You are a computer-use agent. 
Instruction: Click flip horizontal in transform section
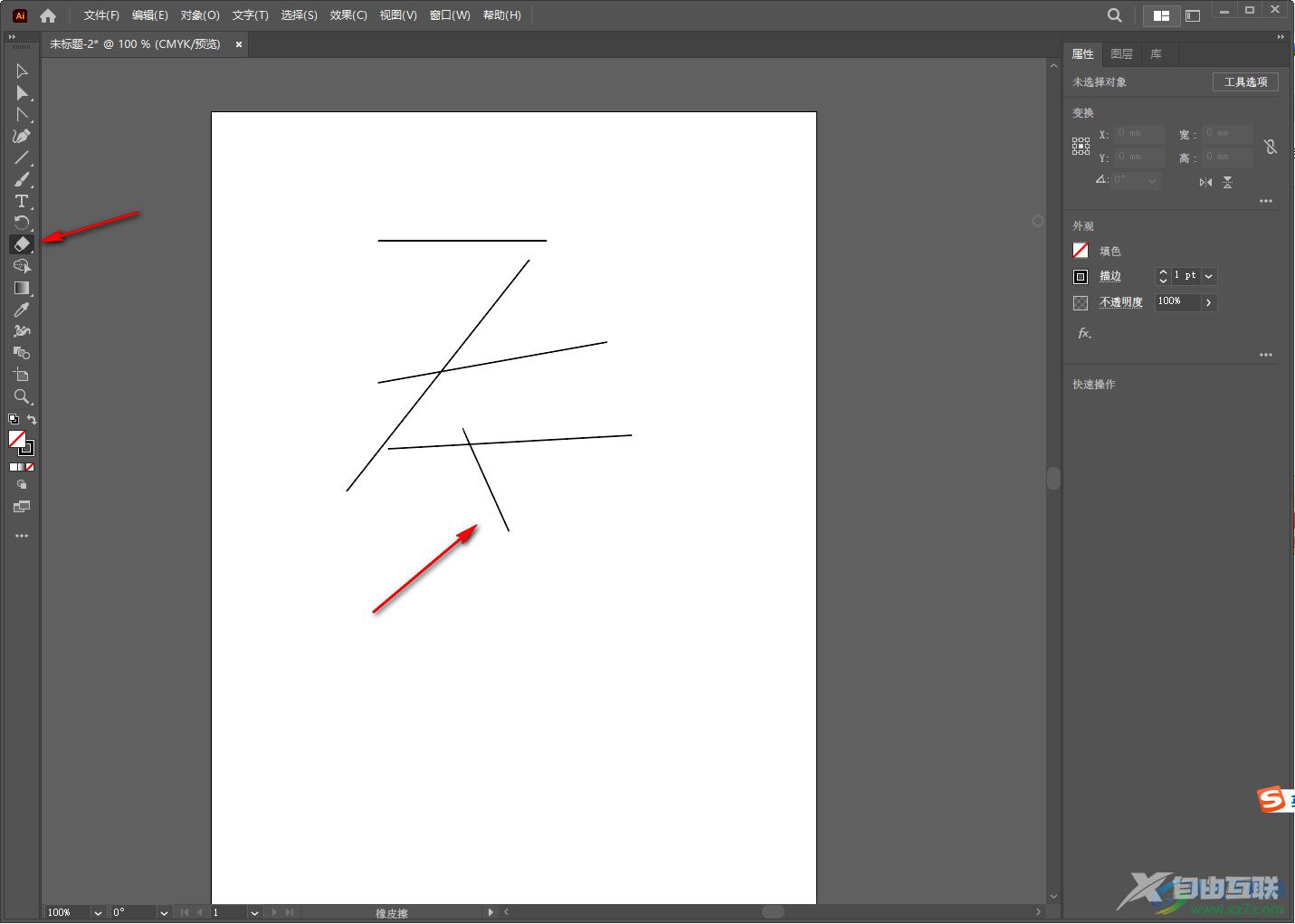pyautogui.click(x=1205, y=182)
